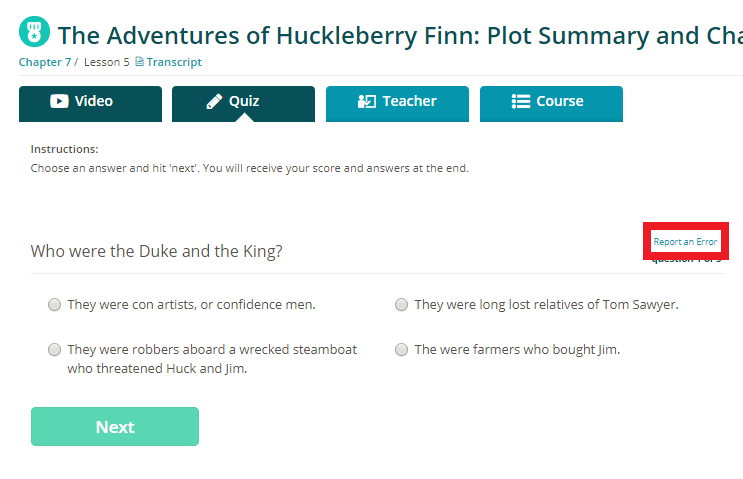This screenshot has width=743, height=479.
Task: Click the list icon on the Course tab
Action: coord(521,101)
